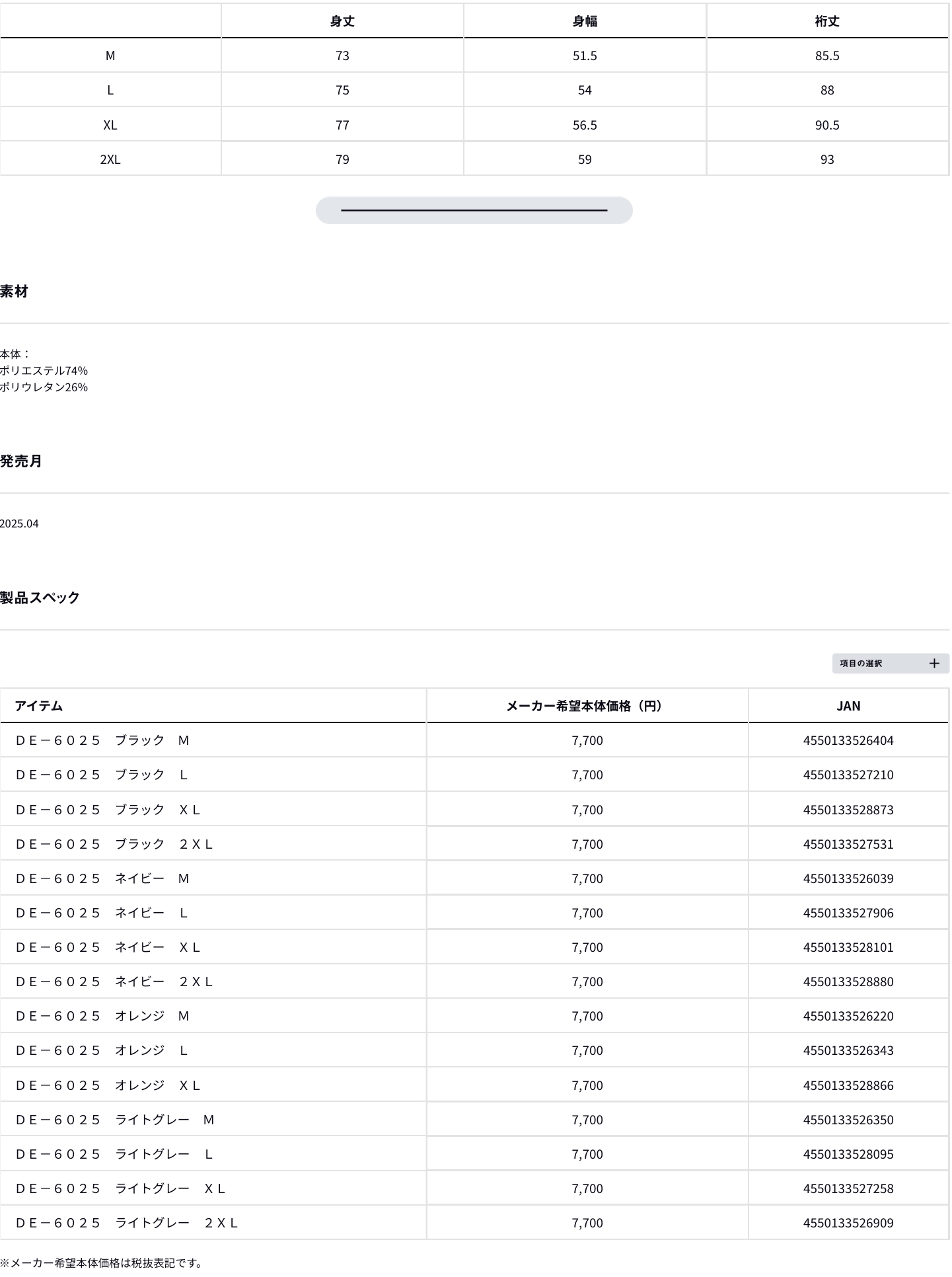
Task: Click the JAN column header
Action: tap(848, 706)
